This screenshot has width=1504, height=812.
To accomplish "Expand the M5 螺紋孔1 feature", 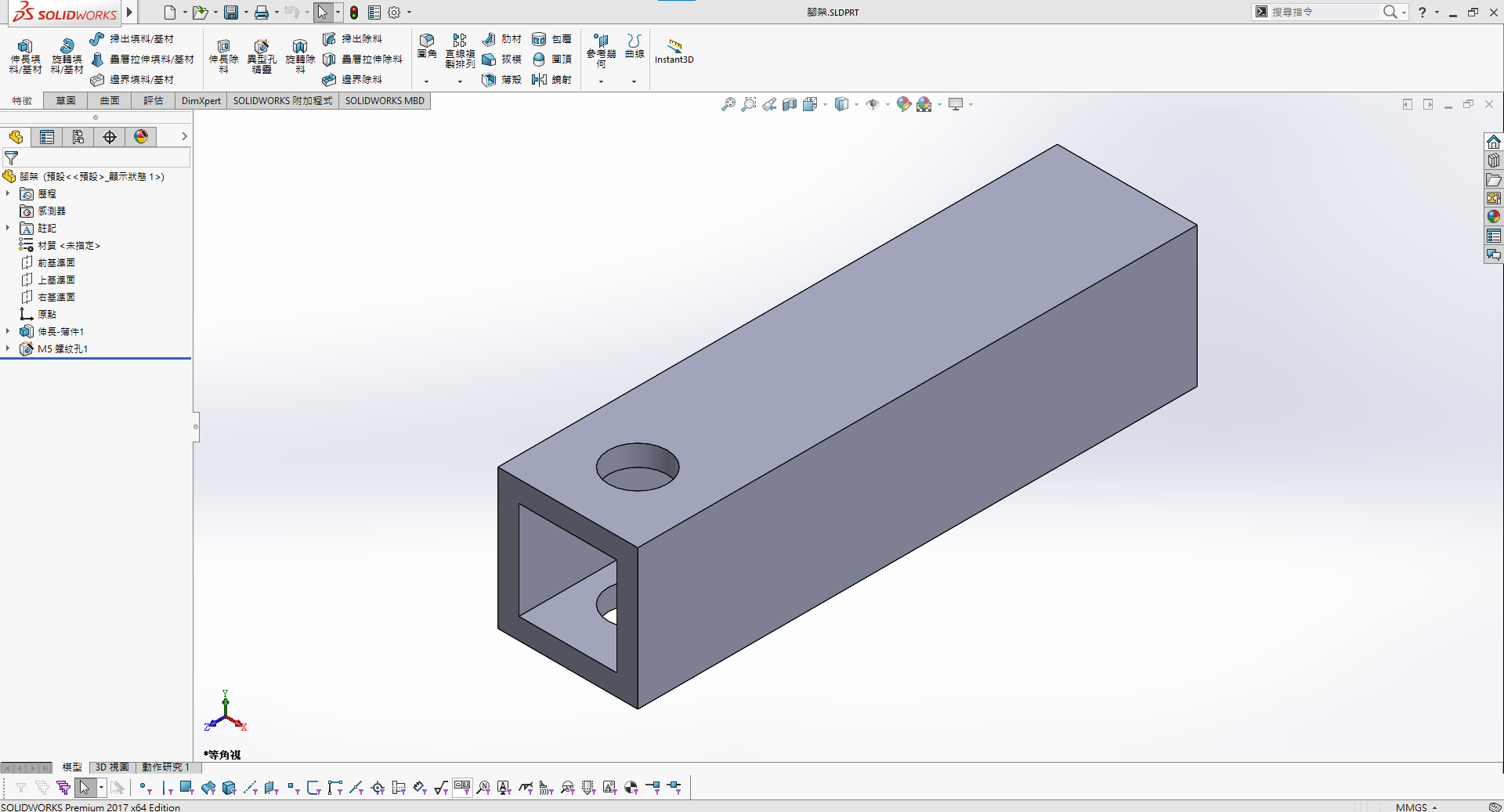I will (8, 348).
